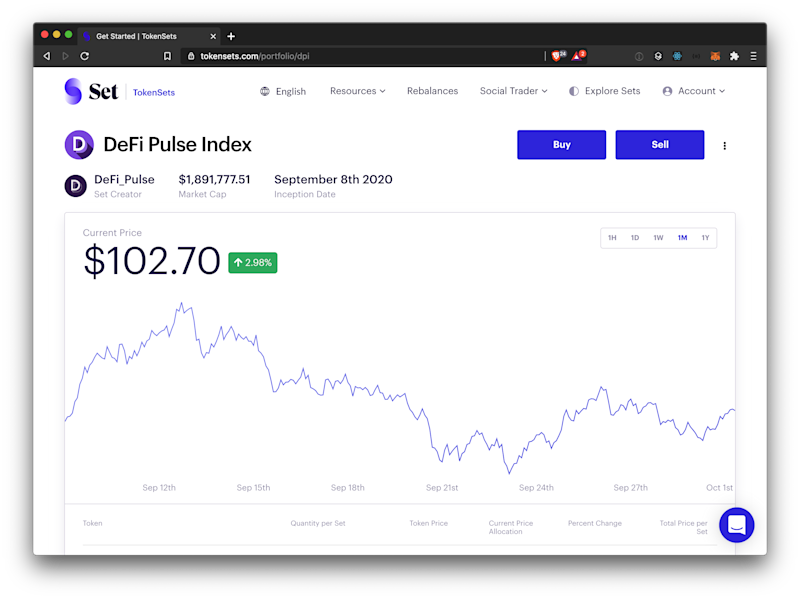Bookmark this page with the bookmark icon

[x=167, y=56]
